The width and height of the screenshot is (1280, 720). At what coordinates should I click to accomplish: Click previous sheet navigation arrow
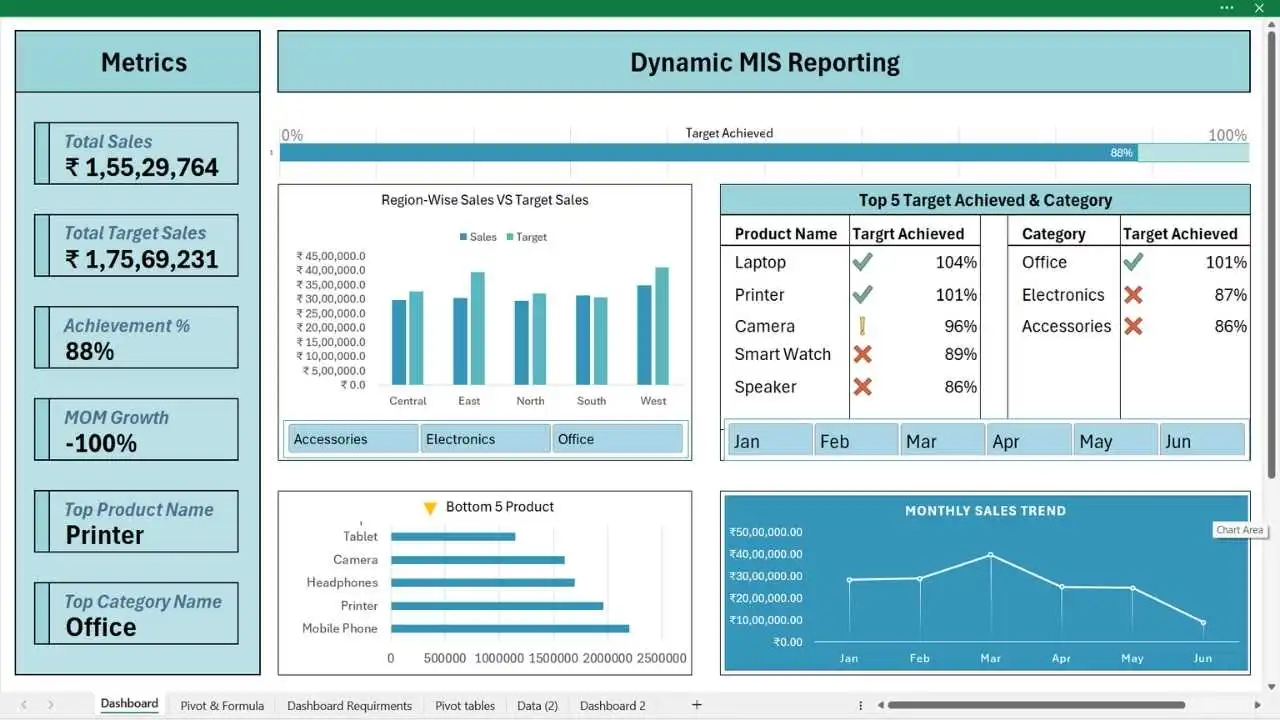click(x=24, y=705)
